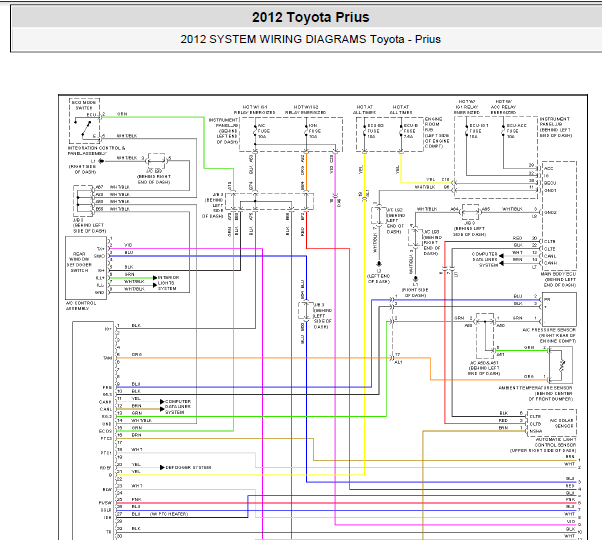Screen dimensions: 602x540
Task: Click the A/C SOLAR SENSOR label
Action: pos(561,423)
